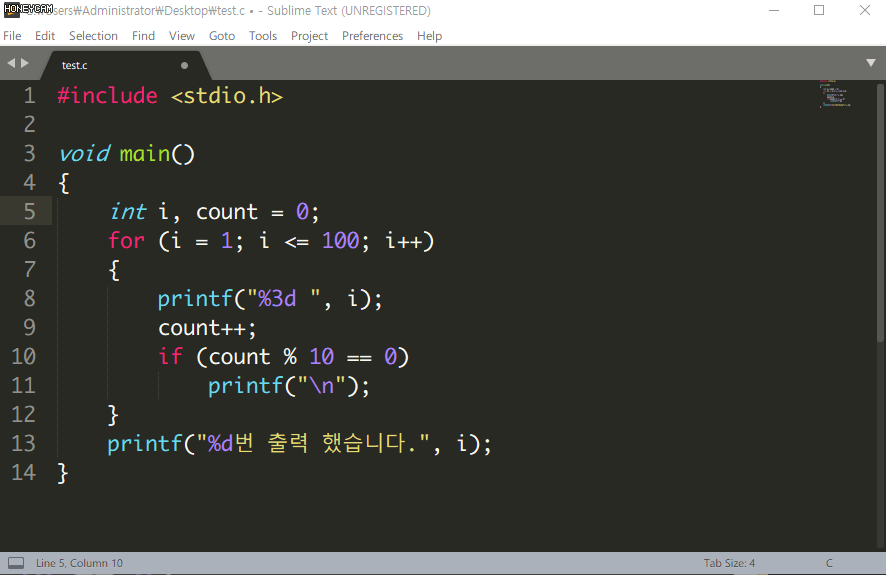This screenshot has width=886, height=575.
Task: Open the C syntax selector in status bar
Action: tap(829, 563)
